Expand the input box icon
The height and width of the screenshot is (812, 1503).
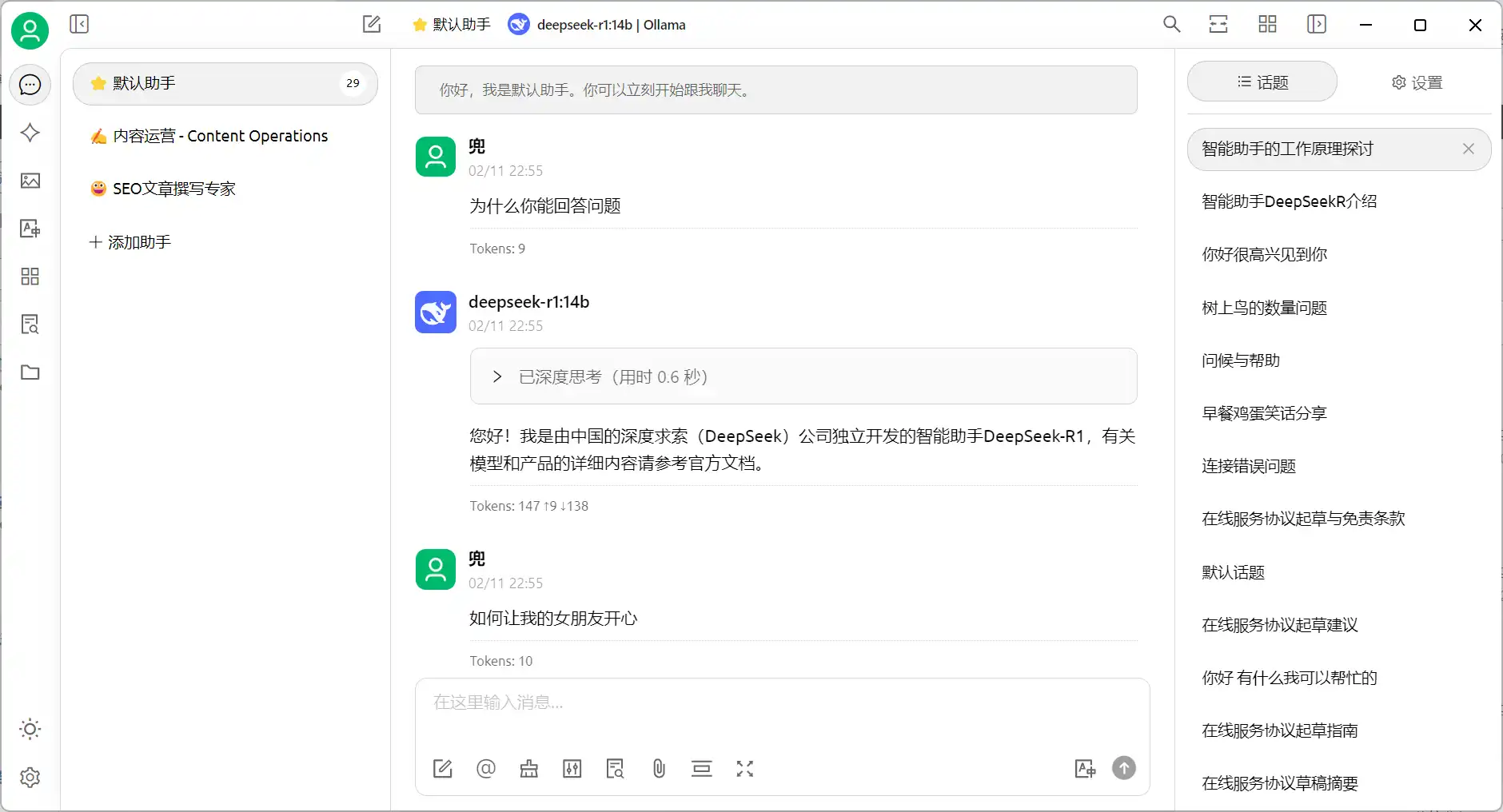pyautogui.click(x=745, y=769)
